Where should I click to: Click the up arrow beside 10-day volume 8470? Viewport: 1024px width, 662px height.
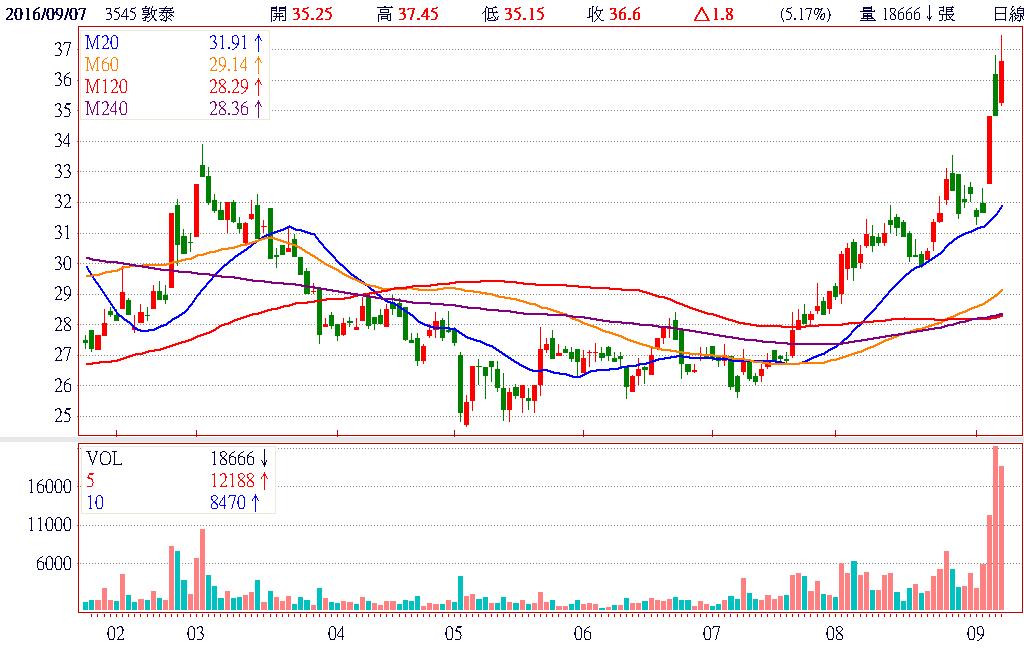pos(256,503)
